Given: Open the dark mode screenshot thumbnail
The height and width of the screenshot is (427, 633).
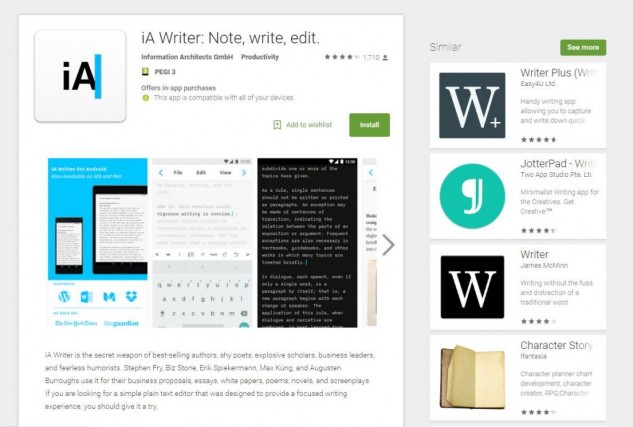Looking at the screenshot, I should tap(307, 243).
